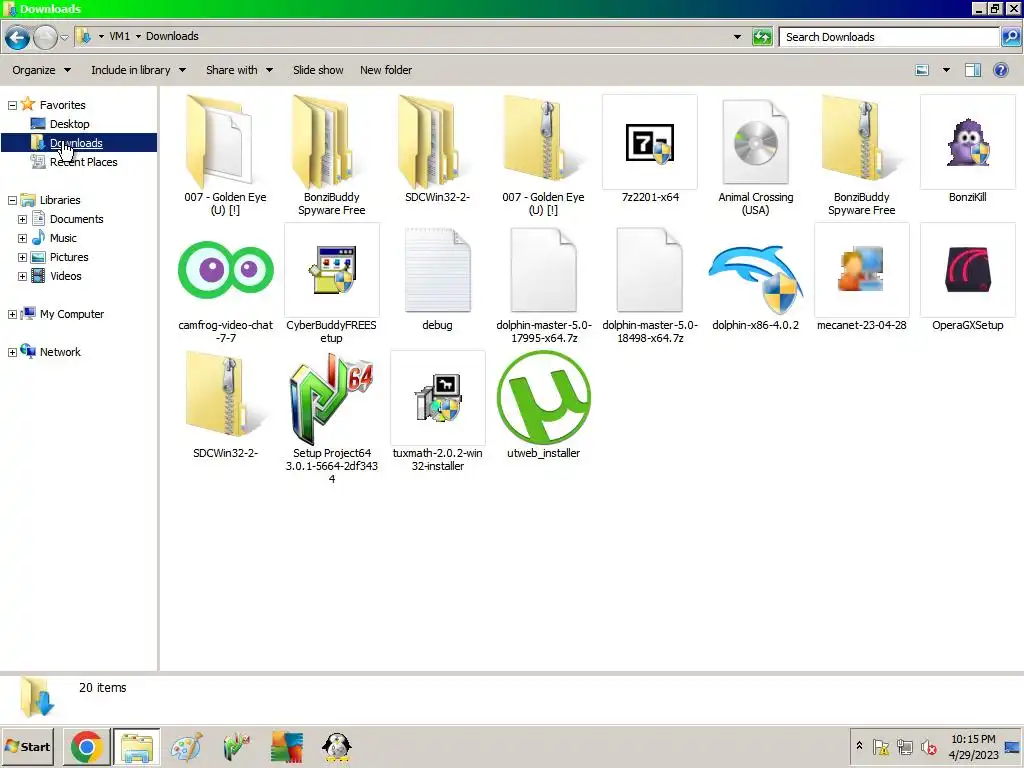This screenshot has width=1024, height=768.
Task: Expand the Music library node
Action: [x=22, y=238]
